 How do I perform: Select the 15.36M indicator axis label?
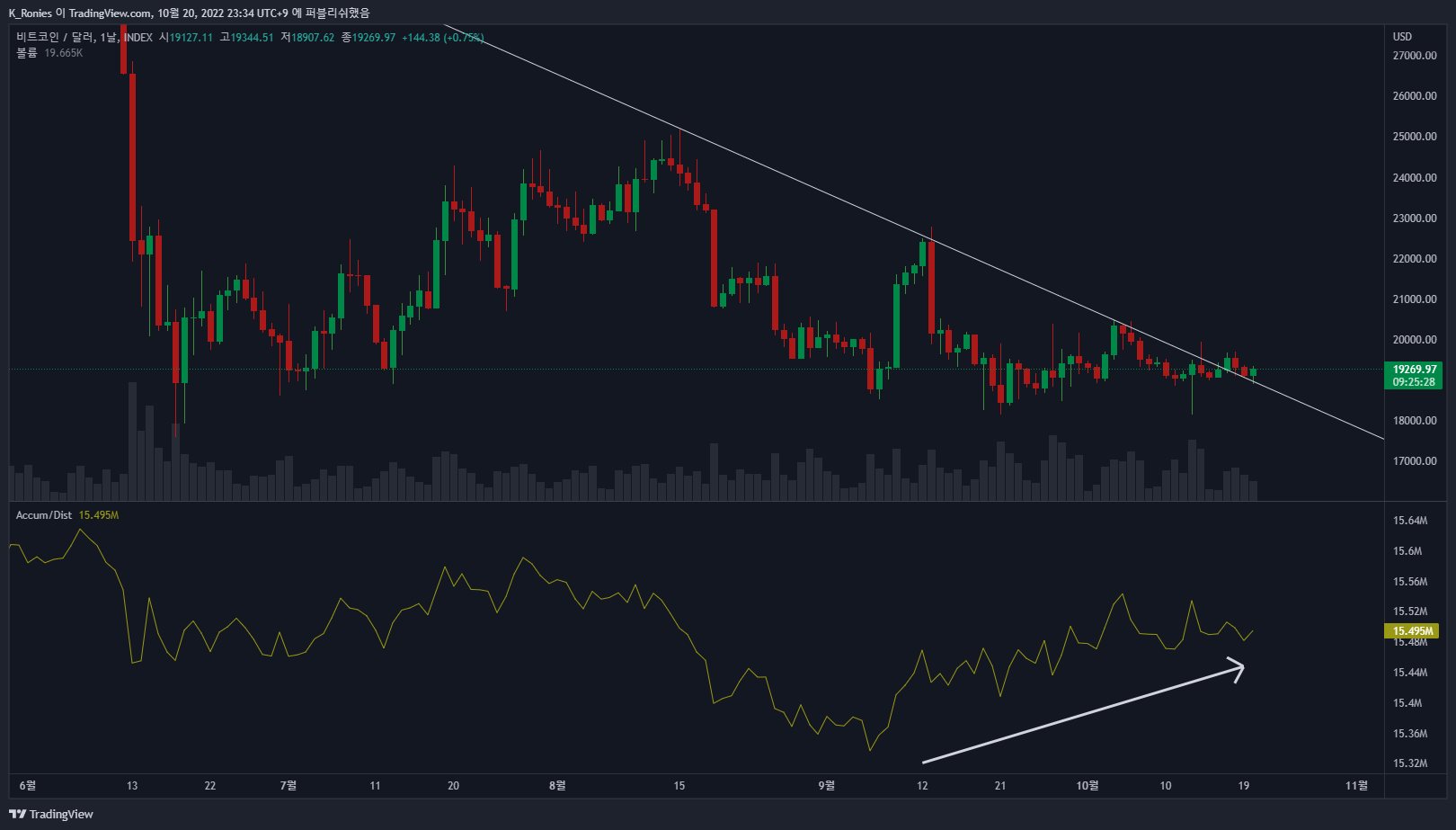tap(1410, 734)
